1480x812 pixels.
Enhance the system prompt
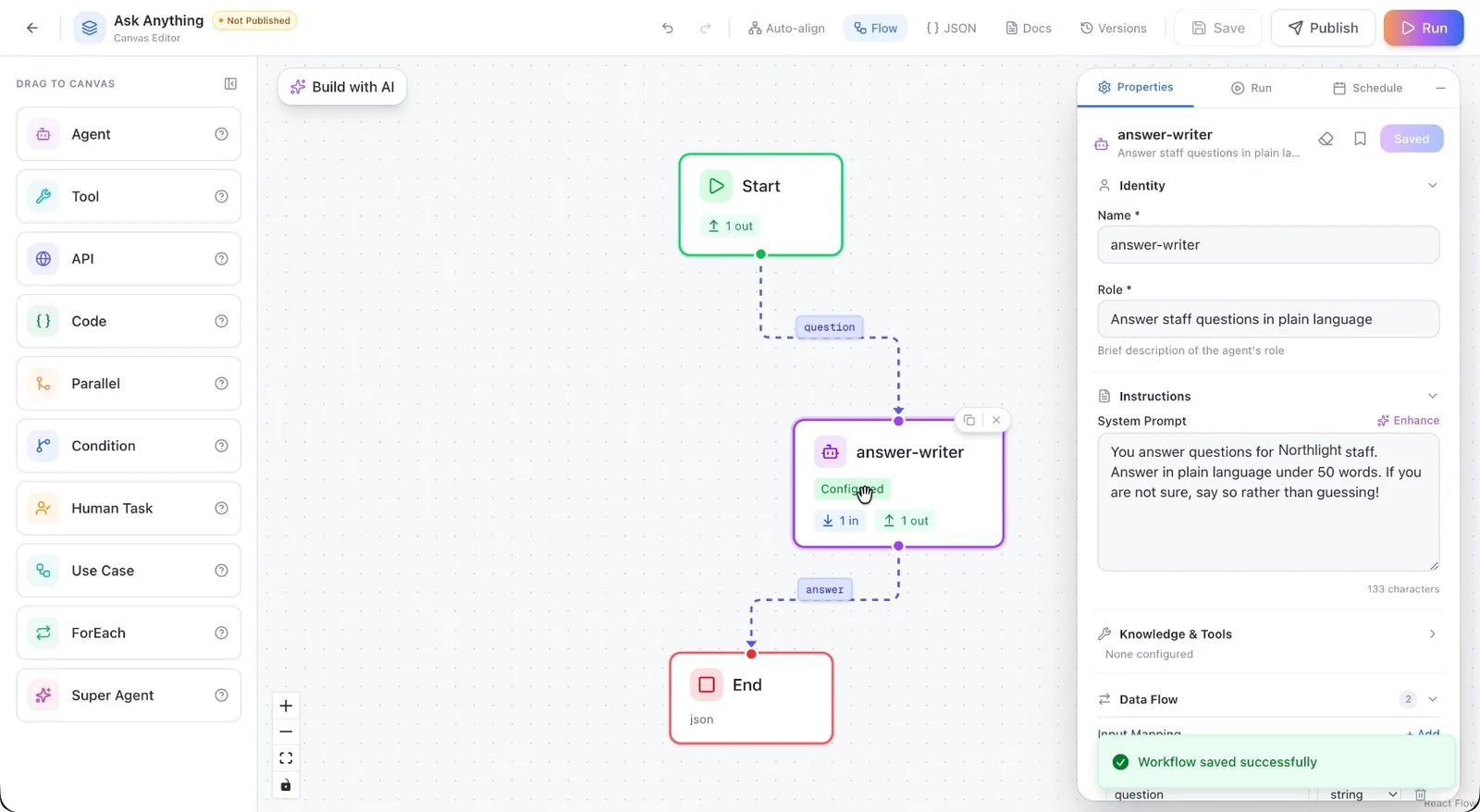[x=1408, y=420]
